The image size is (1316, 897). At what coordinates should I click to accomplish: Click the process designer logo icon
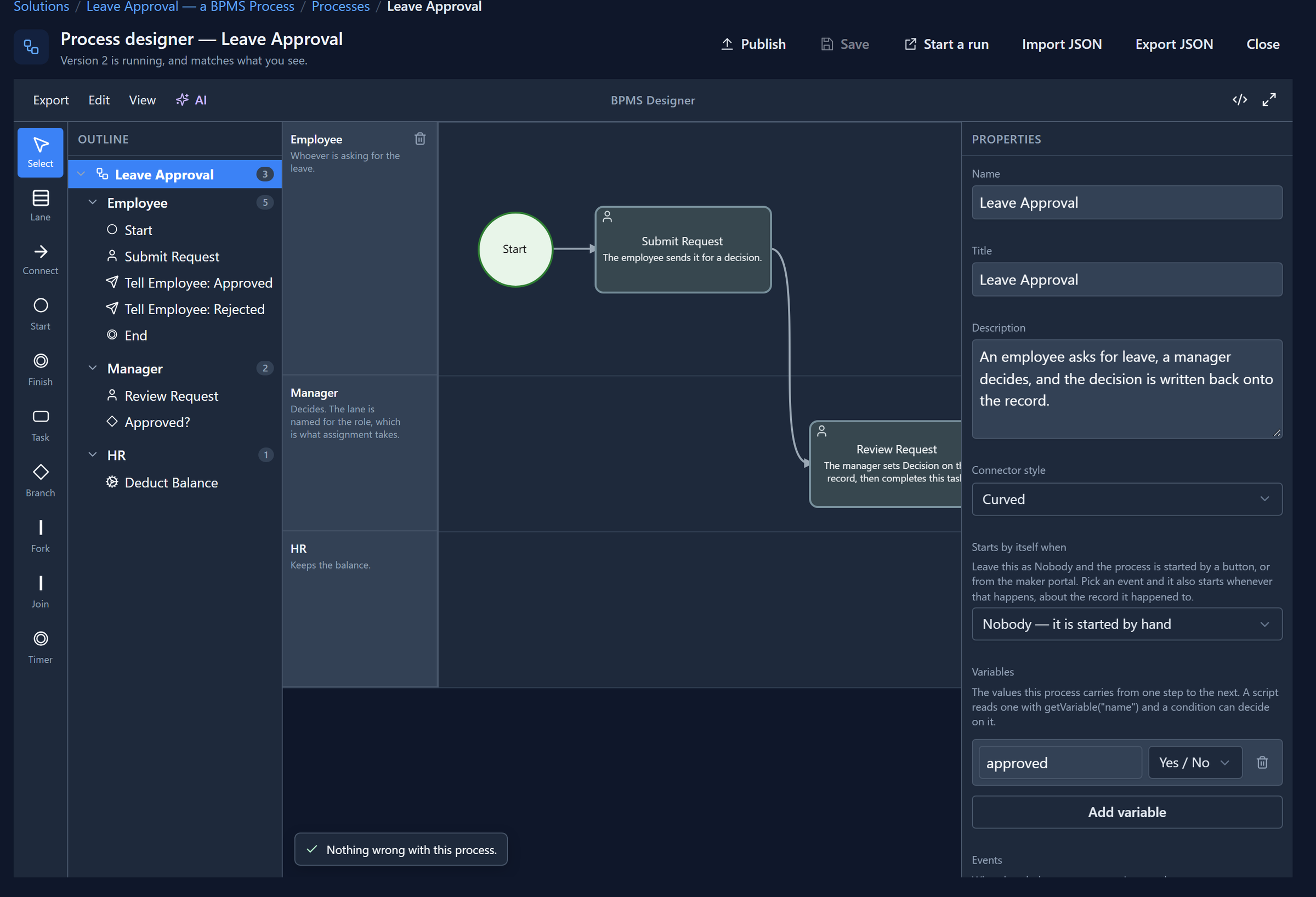tap(31, 47)
